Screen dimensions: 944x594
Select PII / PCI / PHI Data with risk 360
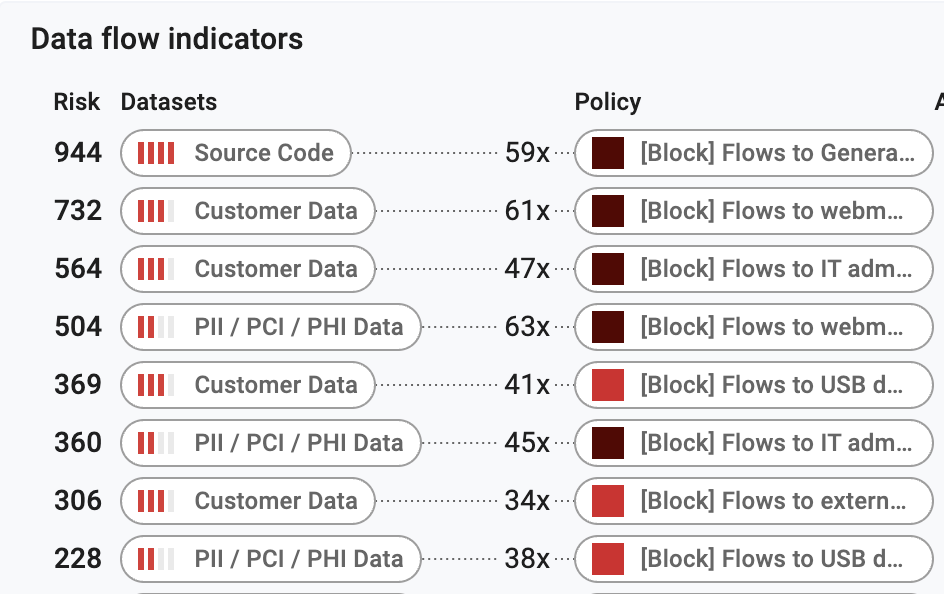[x=298, y=443]
